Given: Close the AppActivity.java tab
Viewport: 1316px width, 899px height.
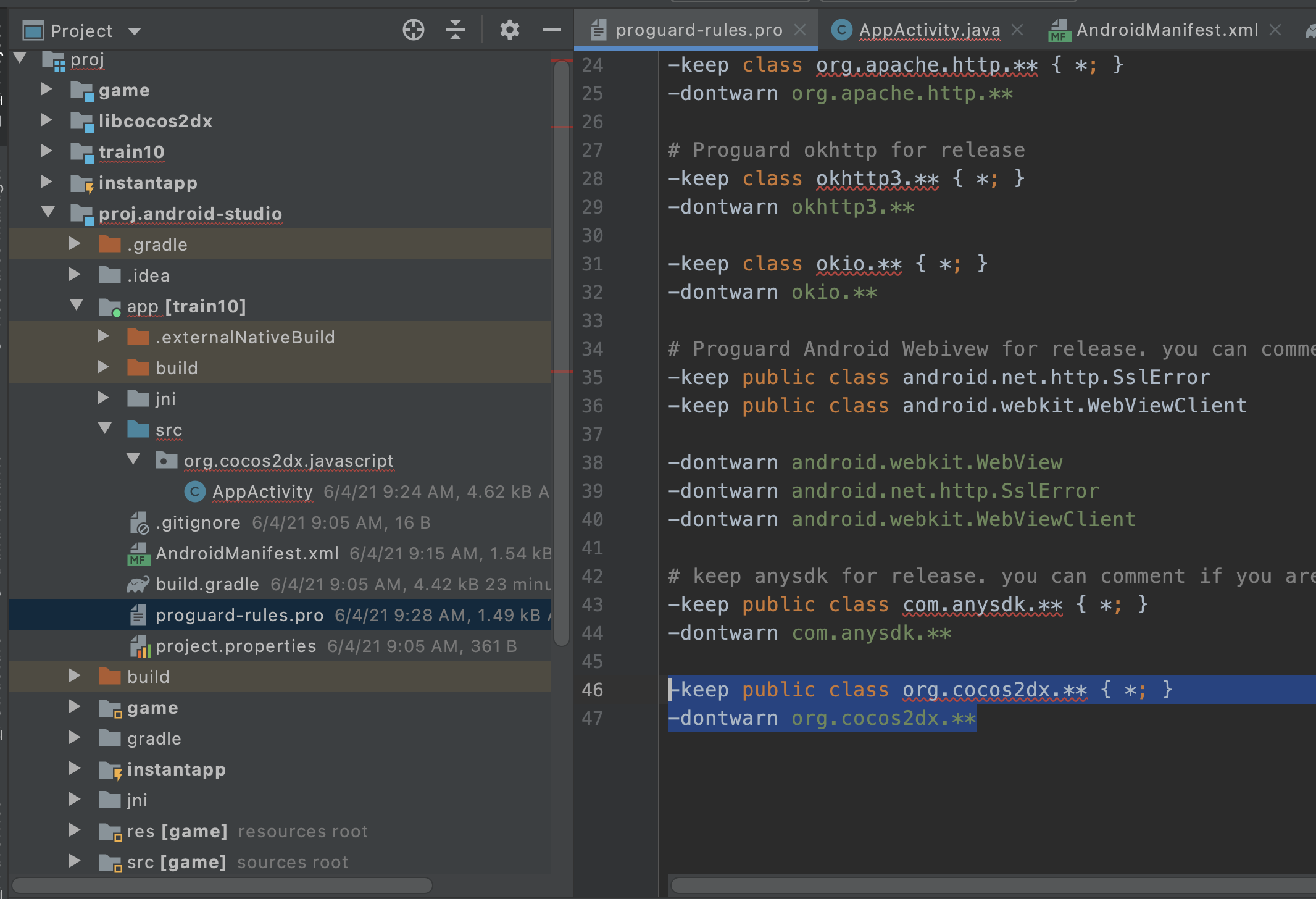Looking at the screenshot, I should [1018, 30].
